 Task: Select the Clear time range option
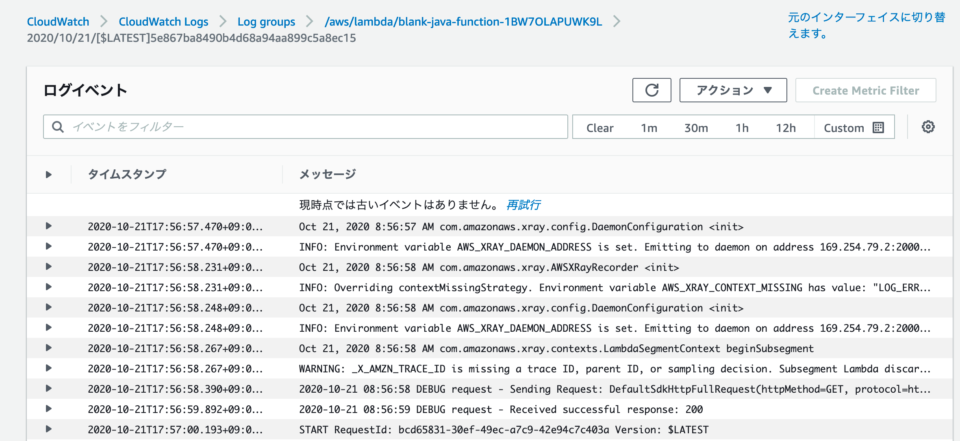pyautogui.click(x=600, y=128)
